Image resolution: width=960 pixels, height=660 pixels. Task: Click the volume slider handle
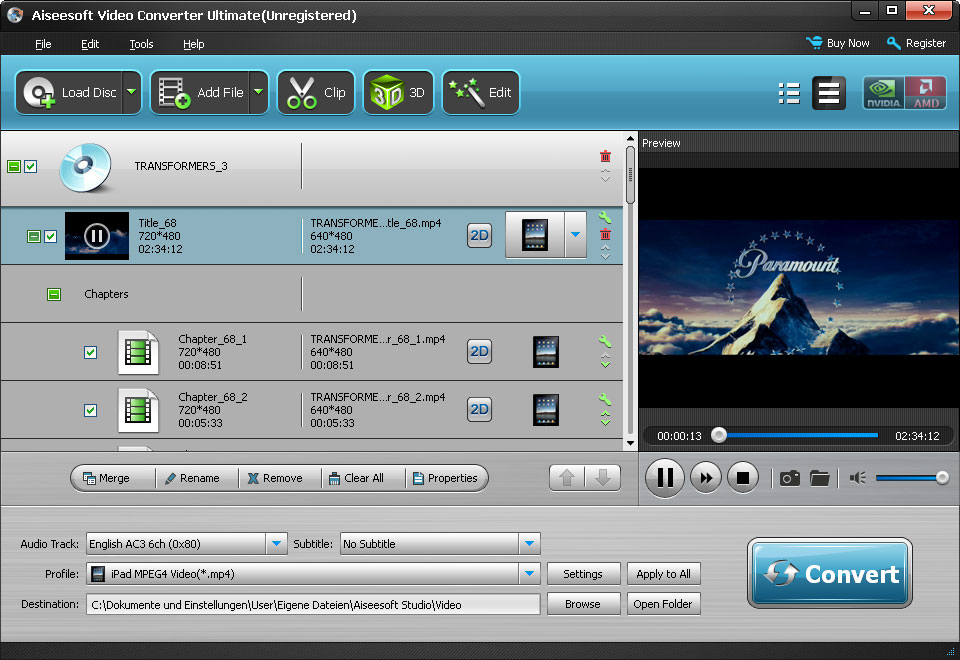click(x=942, y=478)
